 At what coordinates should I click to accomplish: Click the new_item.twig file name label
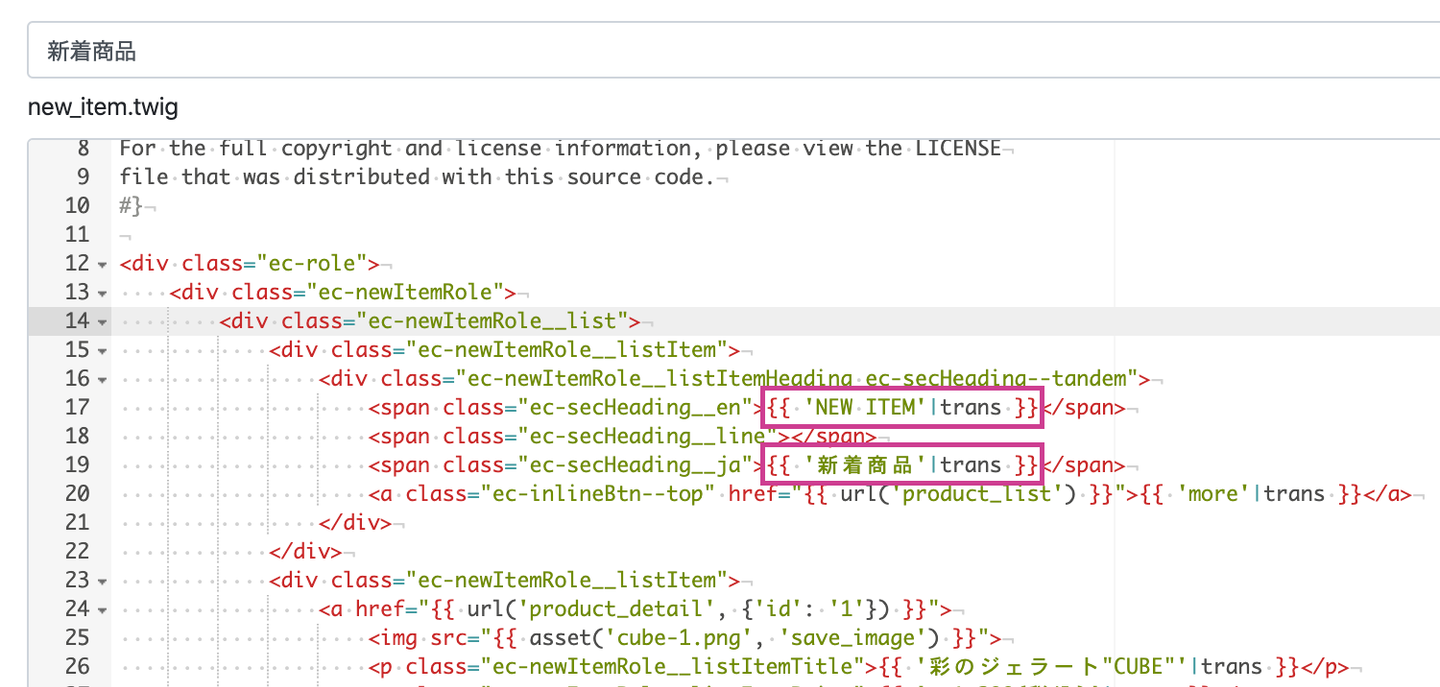click(x=103, y=107)
